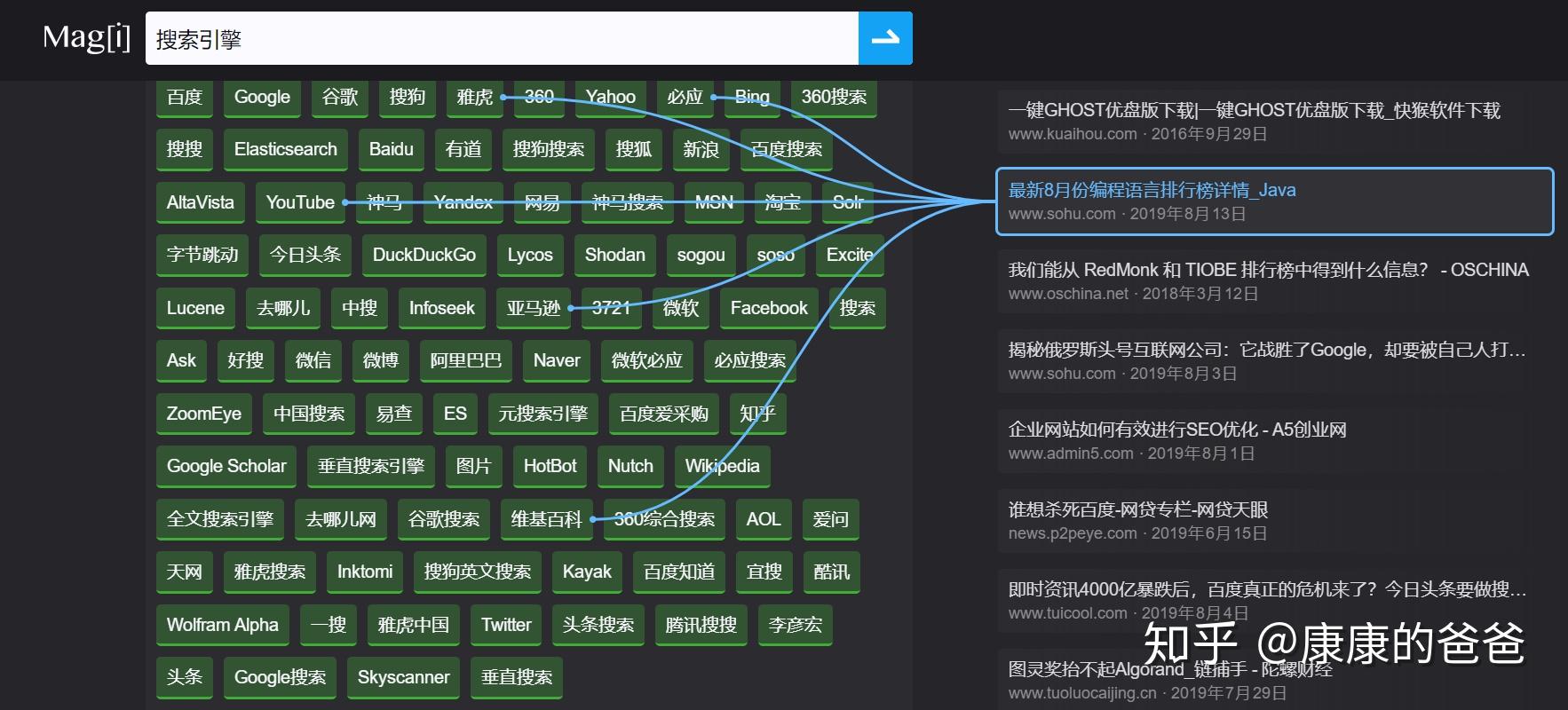
Task: Select the ZoomEye tag
Action: 204,414
